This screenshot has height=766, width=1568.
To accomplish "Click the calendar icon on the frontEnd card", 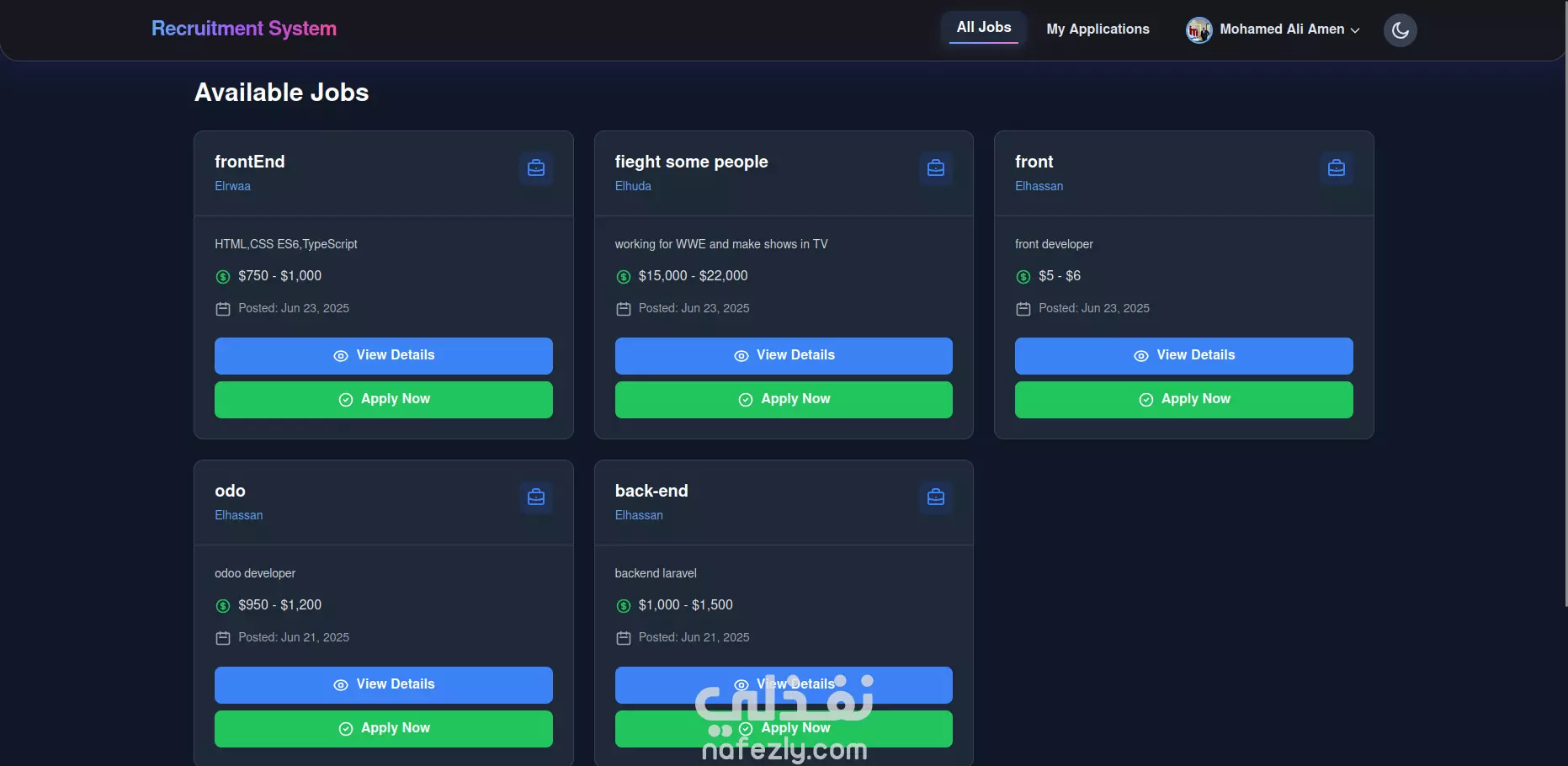I will click(x=223, y=309).
